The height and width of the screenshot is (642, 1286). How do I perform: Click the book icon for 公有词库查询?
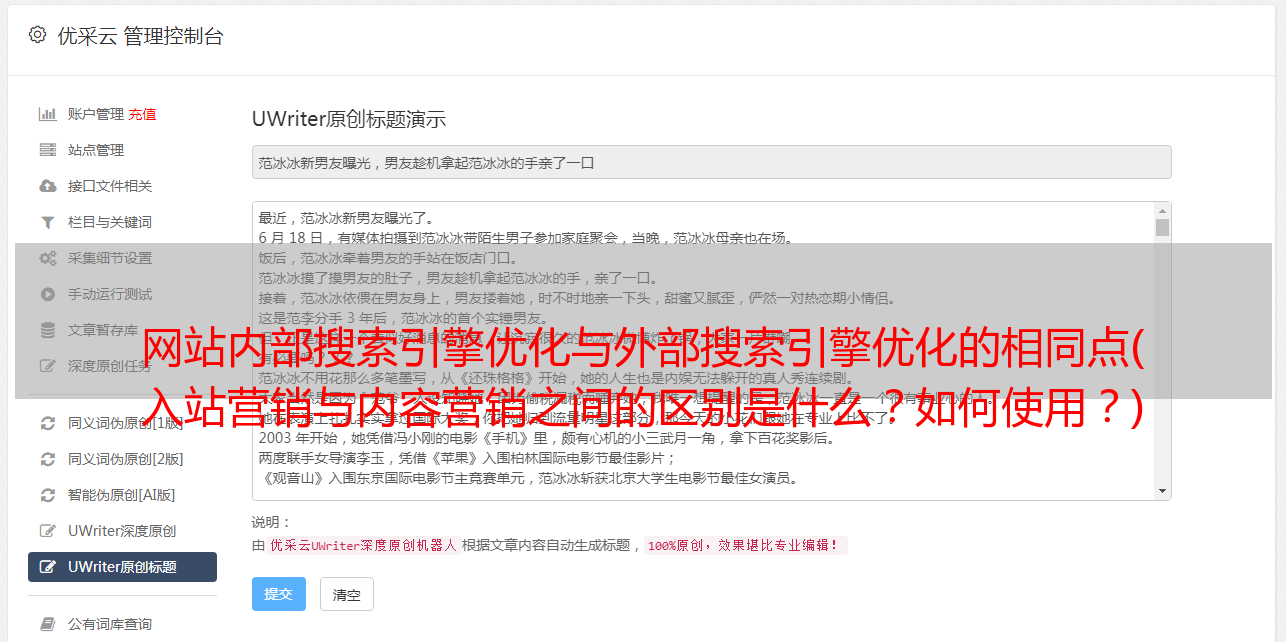pos(47,624)
